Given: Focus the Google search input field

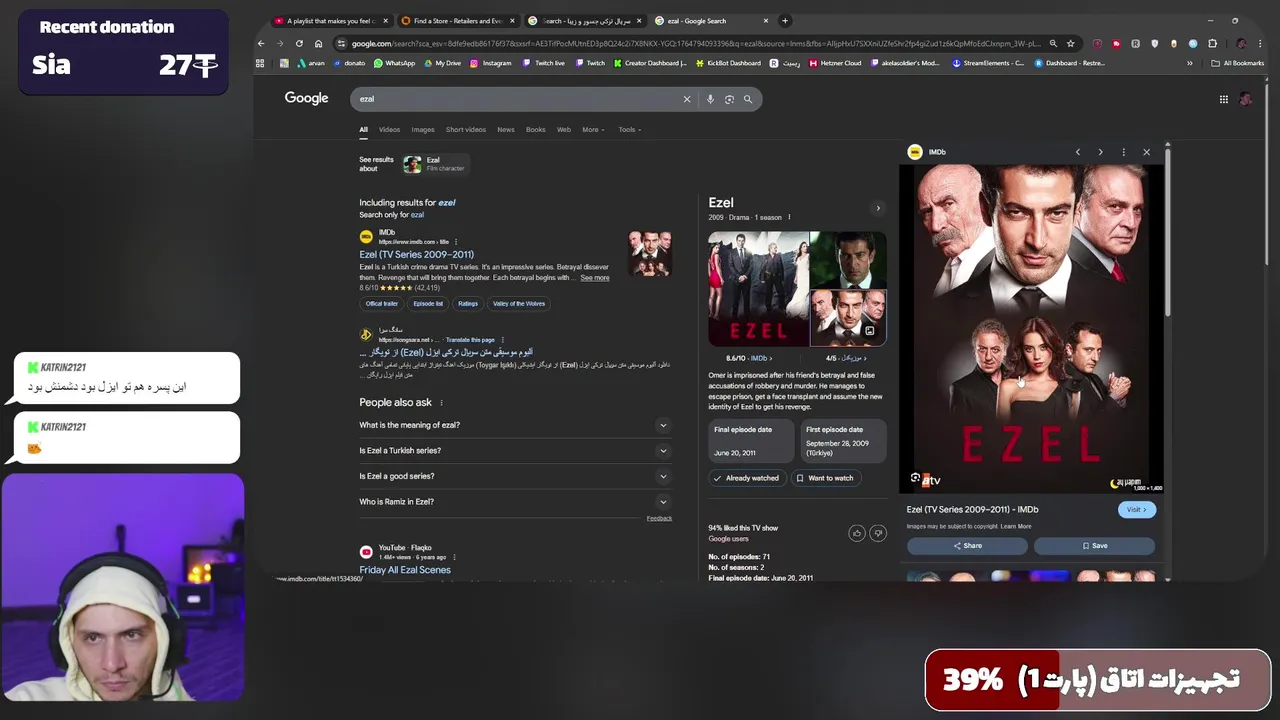Looking at the screenshot, I should pos(516,99).
